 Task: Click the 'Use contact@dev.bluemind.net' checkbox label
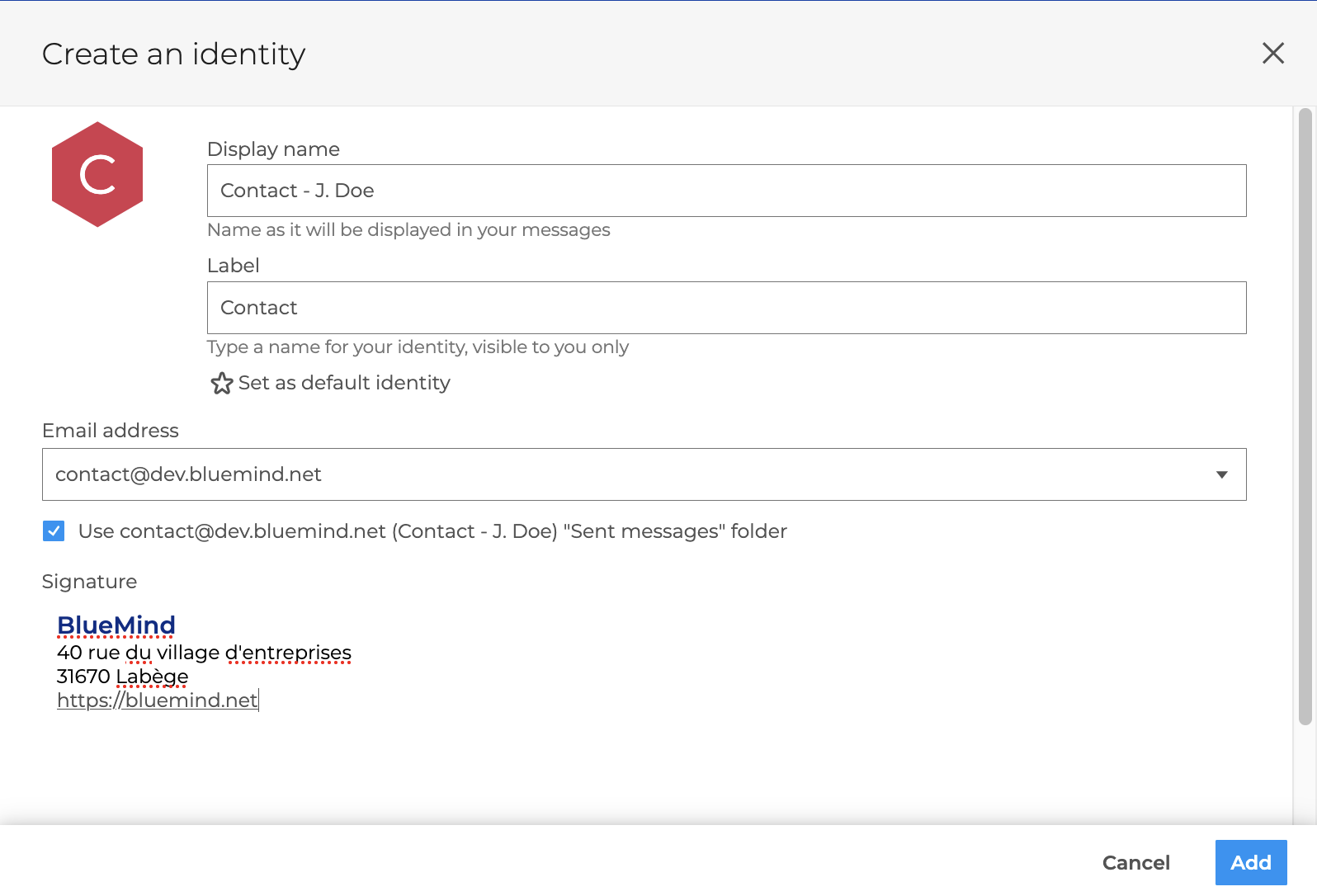click(x=432, y=531)
